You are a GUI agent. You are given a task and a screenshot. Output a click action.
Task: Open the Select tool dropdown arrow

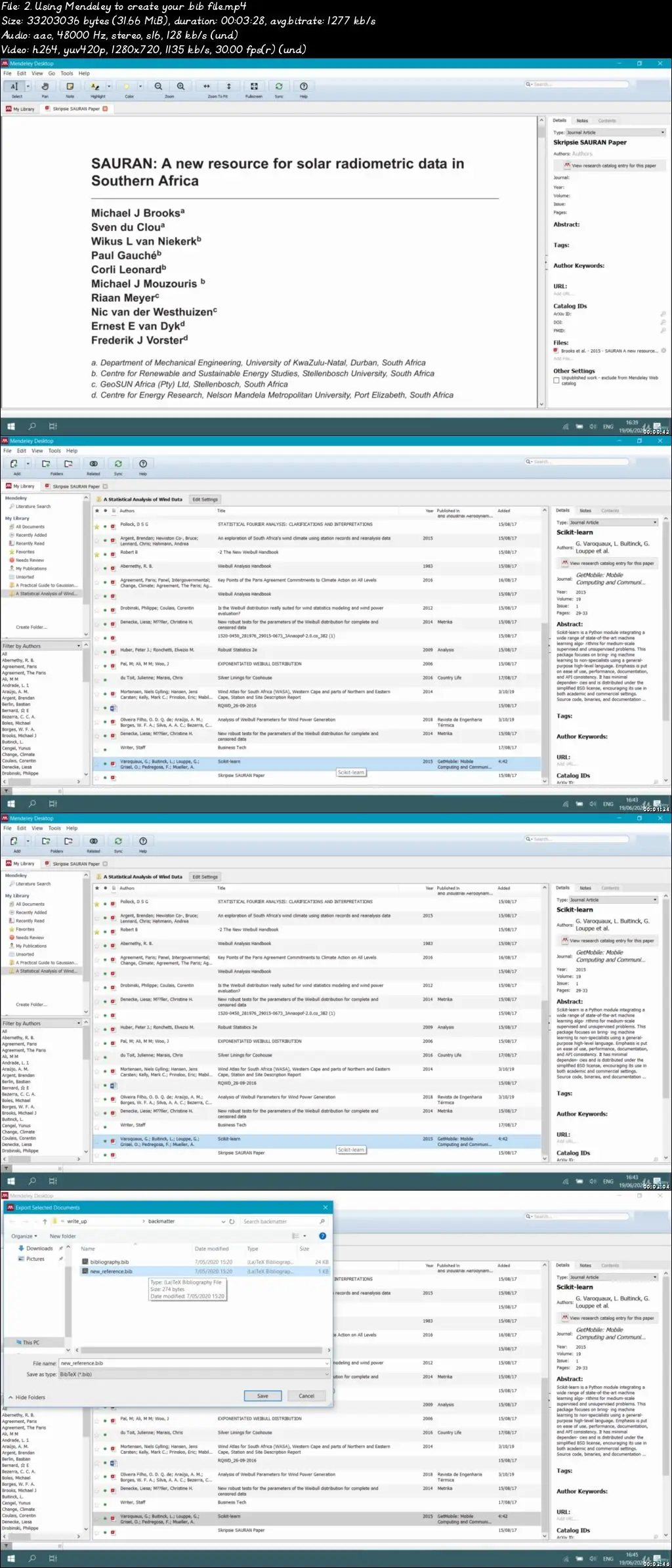point(28,86)
